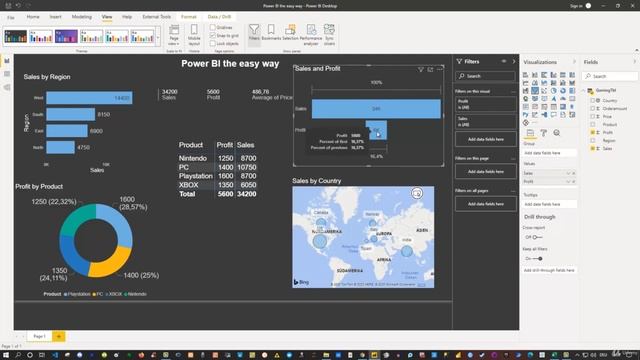Click the filter icon on Sales and Profit visual
640x360 pixels.
pyautogui.click(x=420, y=70)
